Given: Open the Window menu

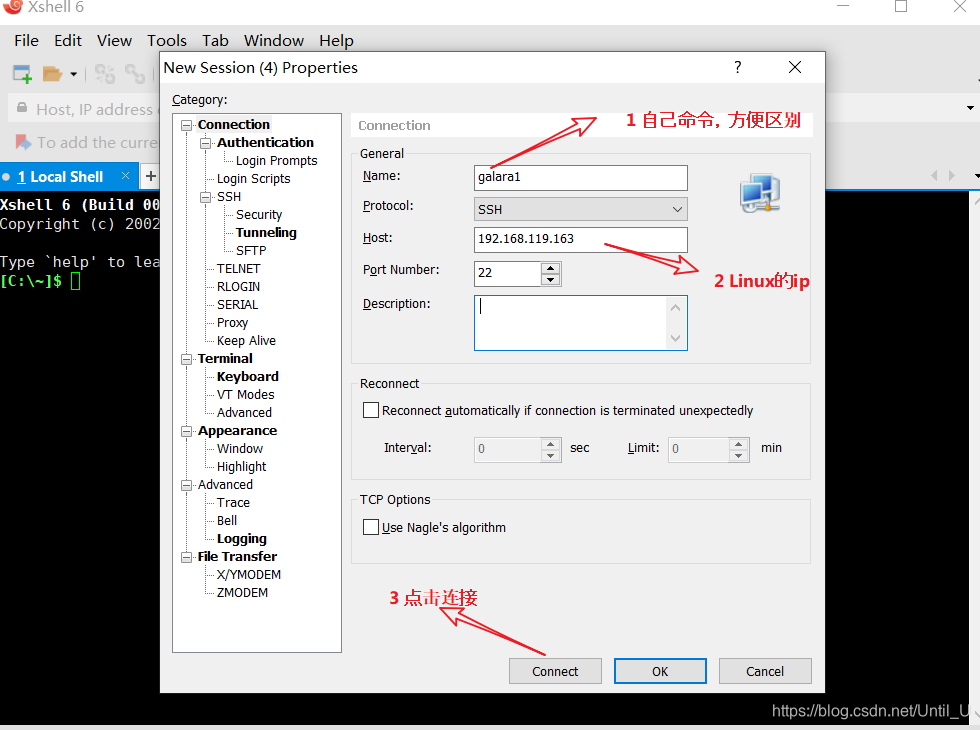Looking at the screenshot, I should (274, 41).
